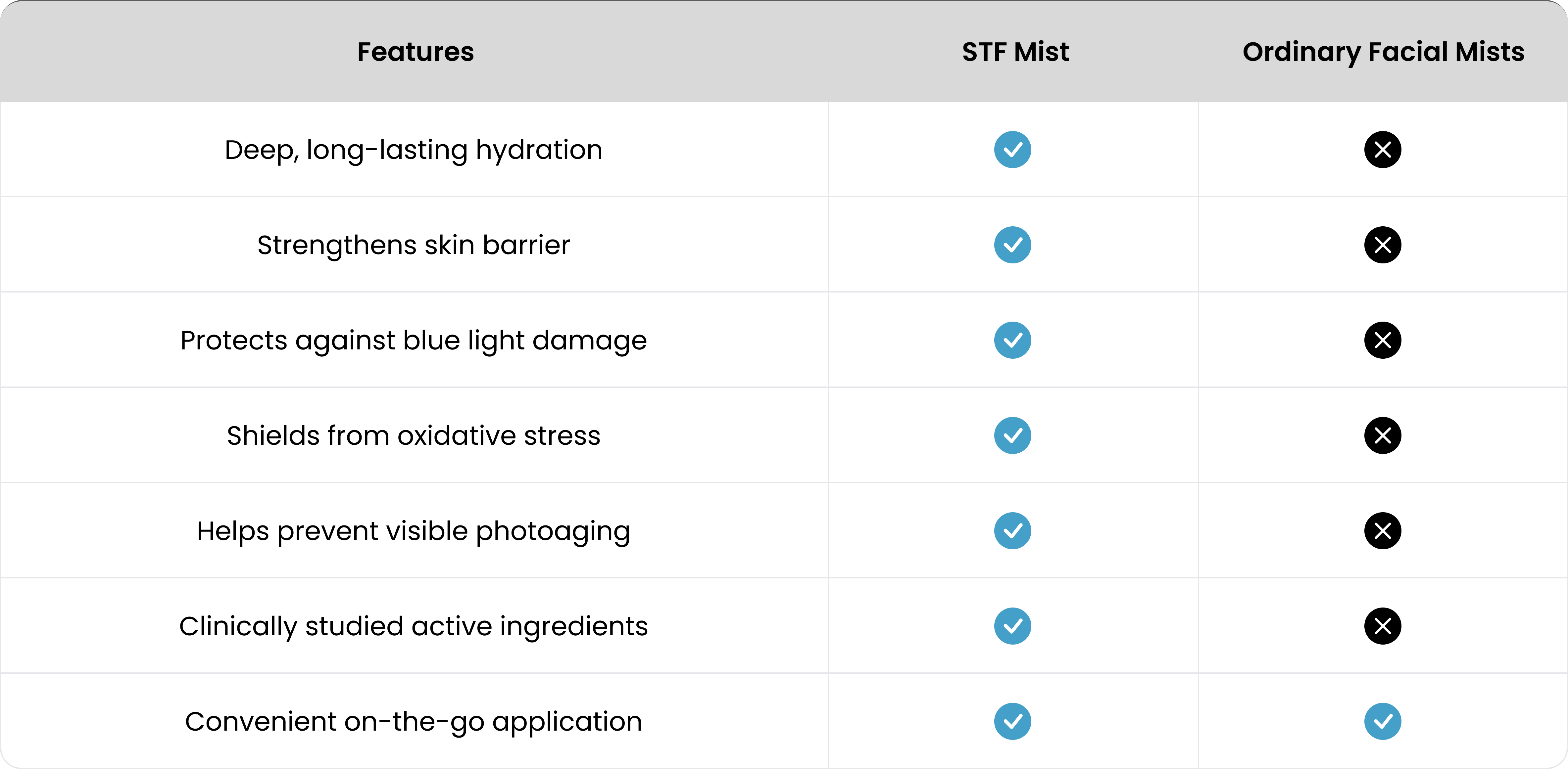Viewport: 1568px width, 769px height.
Task: Click Ordinary Facial Mists X for skin barrier
Action: point(1382,245)
